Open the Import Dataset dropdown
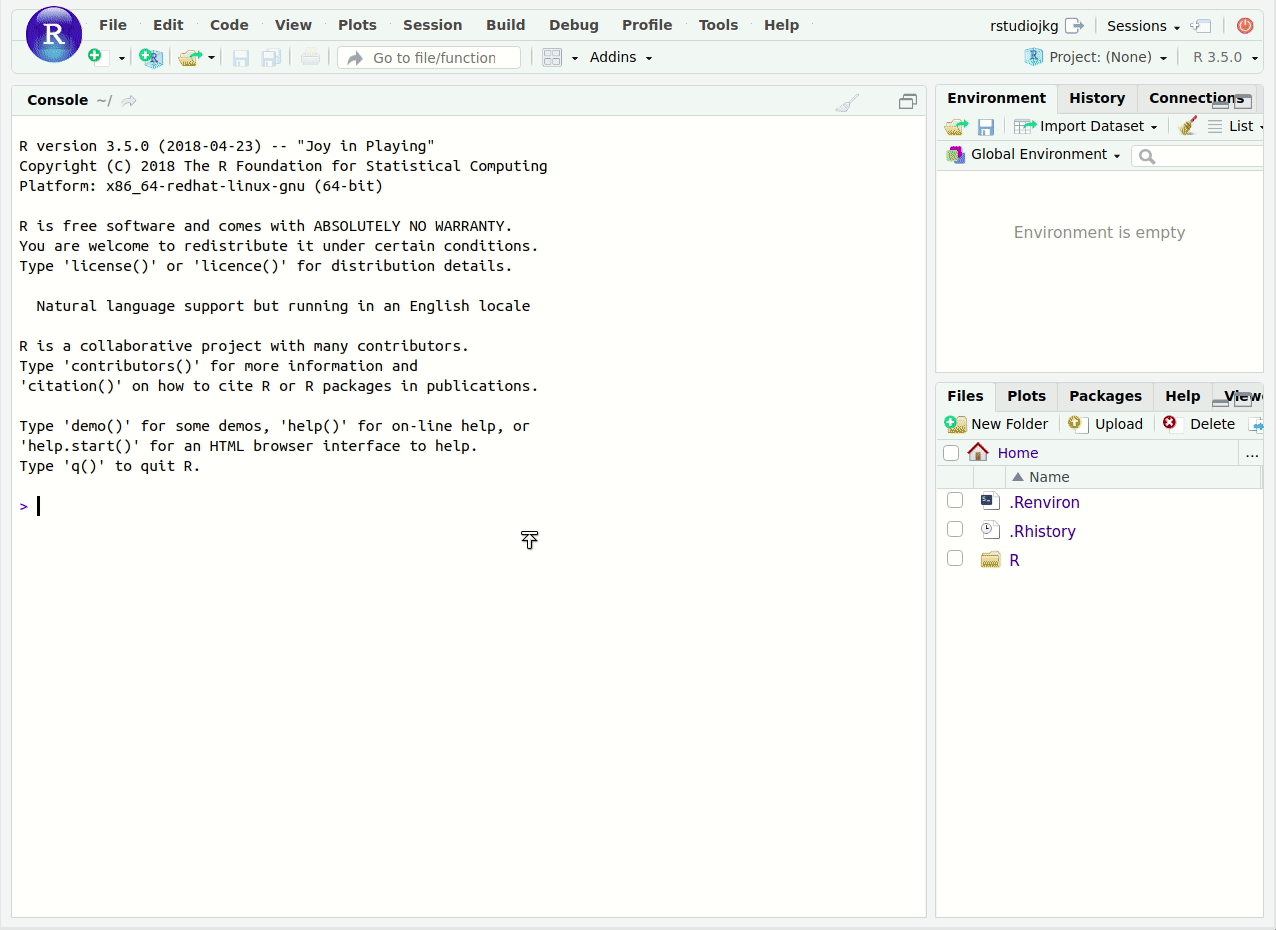This screenshot has height=930, width=1276. [x=1085, y=126]
